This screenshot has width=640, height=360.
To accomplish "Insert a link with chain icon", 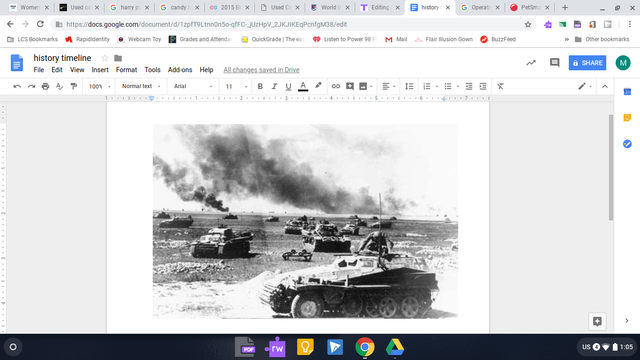I will 336,86.
